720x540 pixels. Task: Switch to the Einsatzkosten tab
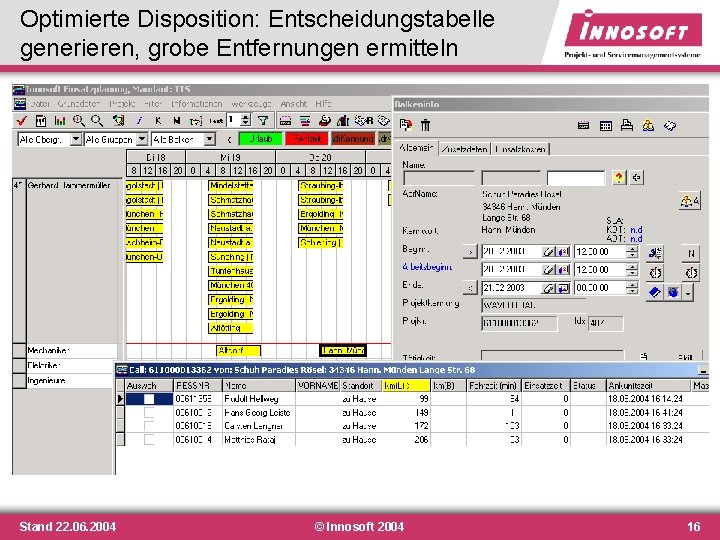pyautogui.click(x=520, y=149)
